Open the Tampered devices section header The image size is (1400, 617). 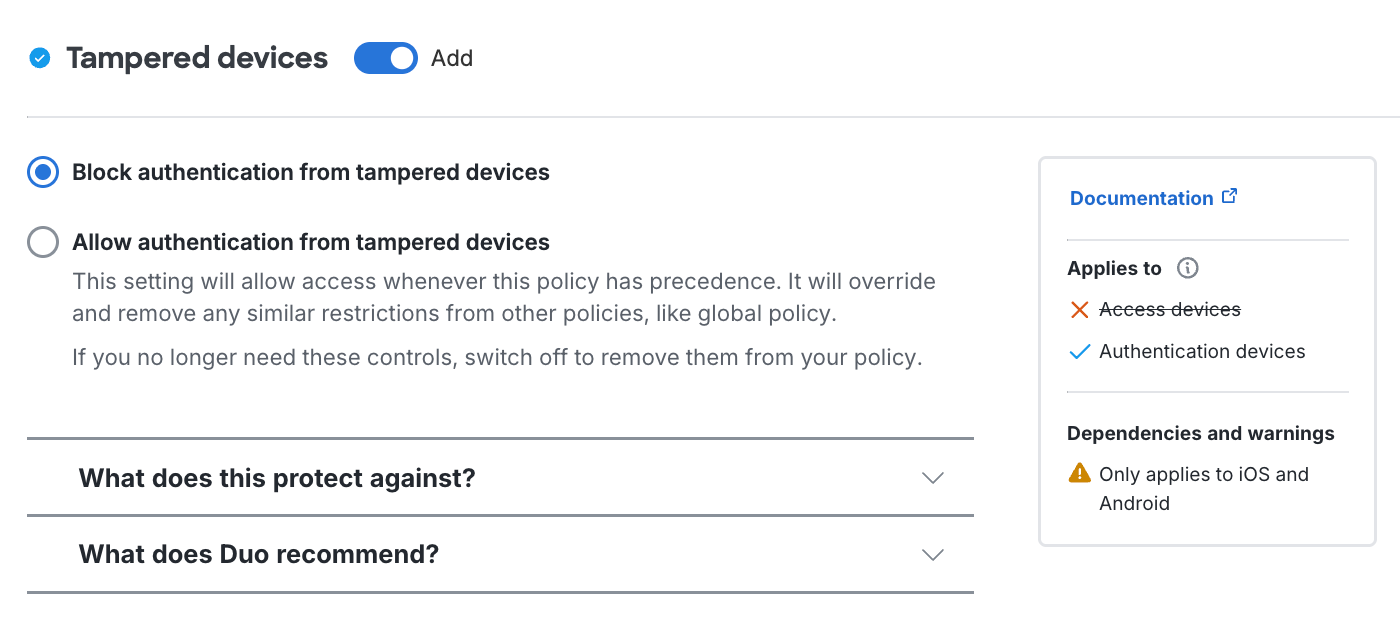tap(196, 58)
